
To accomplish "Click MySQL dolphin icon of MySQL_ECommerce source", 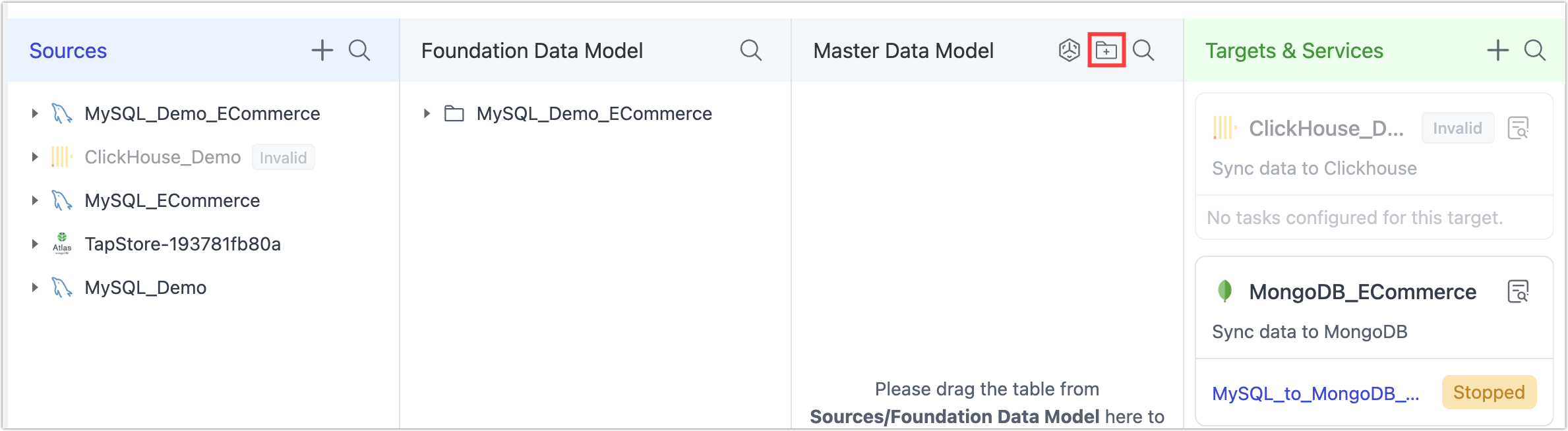I will pyautogui.click(x=62, y=200).
